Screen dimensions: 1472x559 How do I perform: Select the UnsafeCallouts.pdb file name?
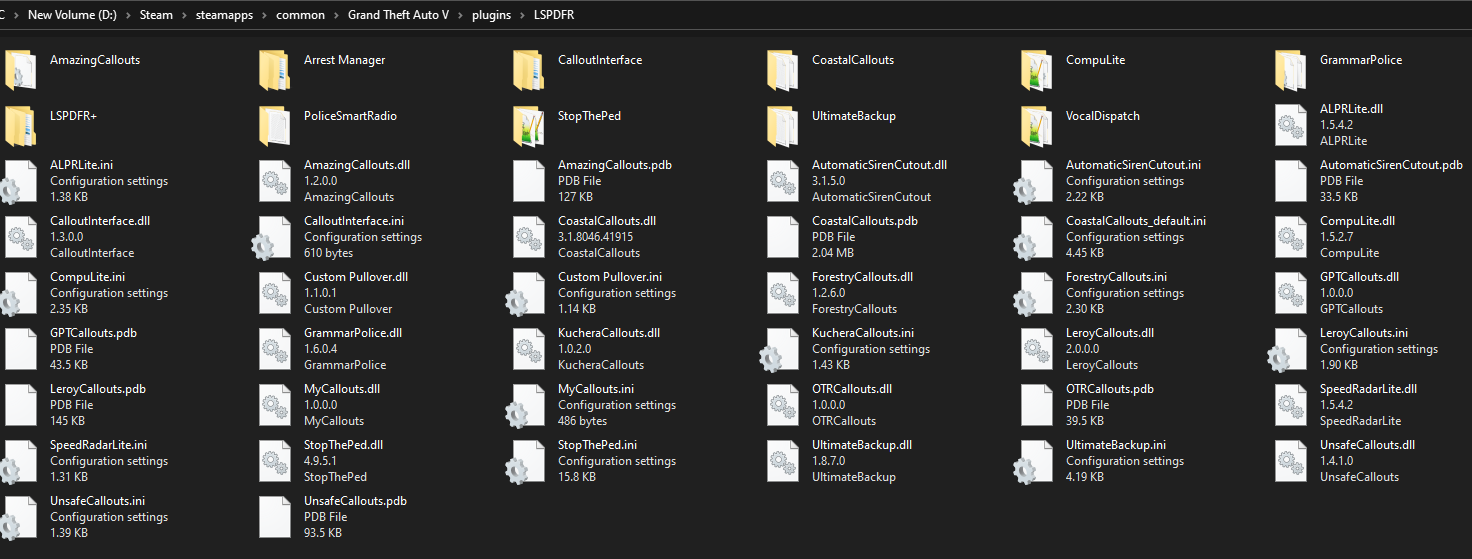tap(355, 501)
